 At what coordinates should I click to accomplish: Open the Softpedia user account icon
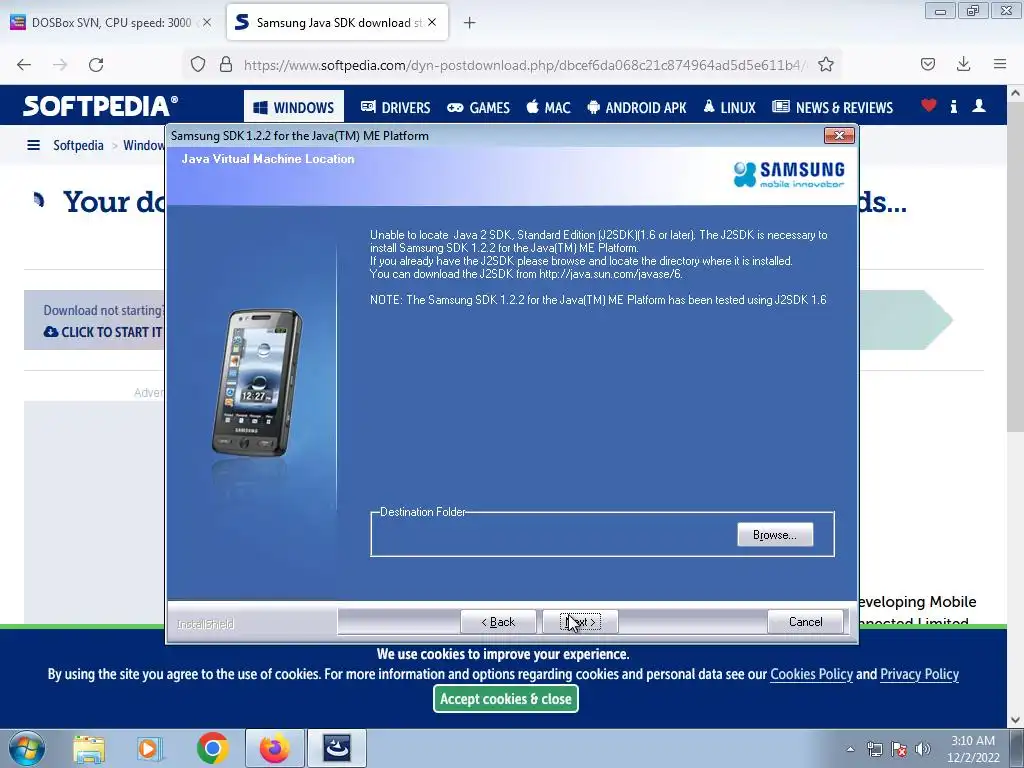[x=979, y=105]
